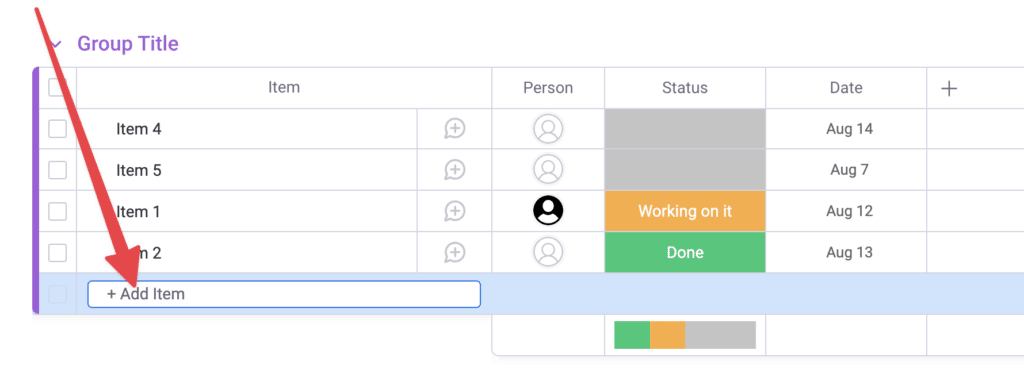Assign a person to Item 4
Screen dimensions: 1024x385
[548, 129]
